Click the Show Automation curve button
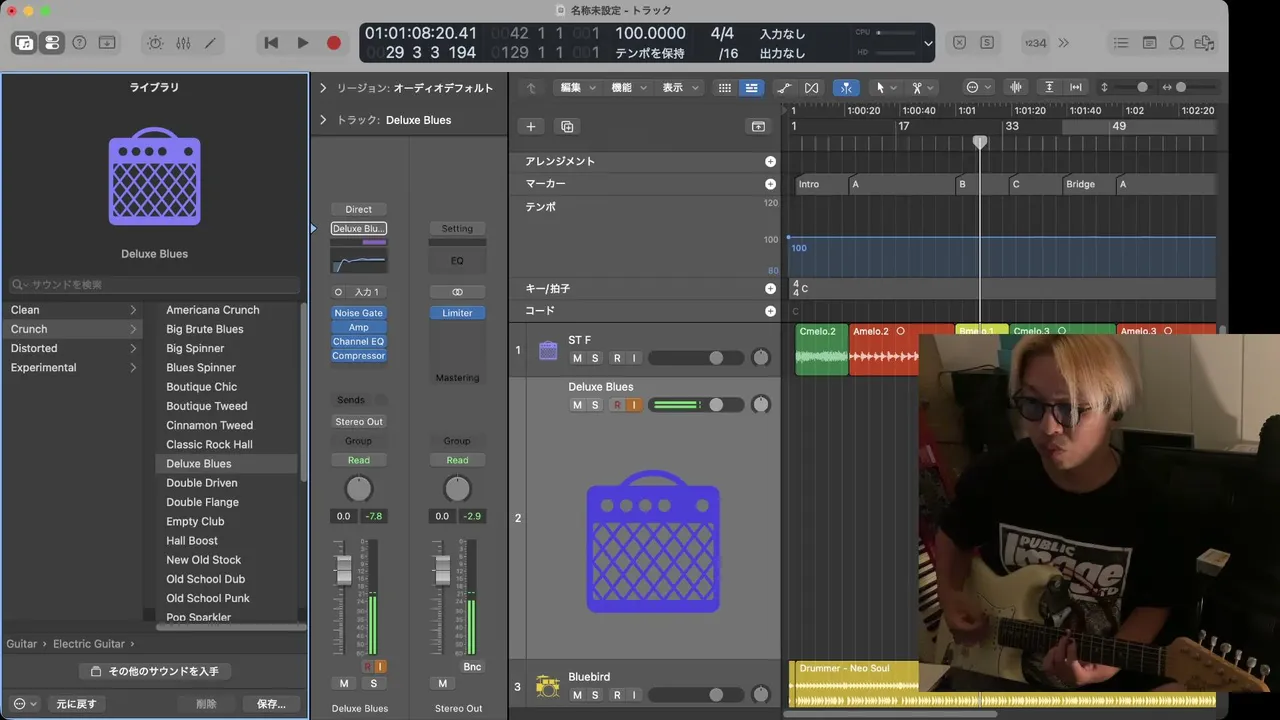This screenshot has height=720, width=1280. click(785, 88)
